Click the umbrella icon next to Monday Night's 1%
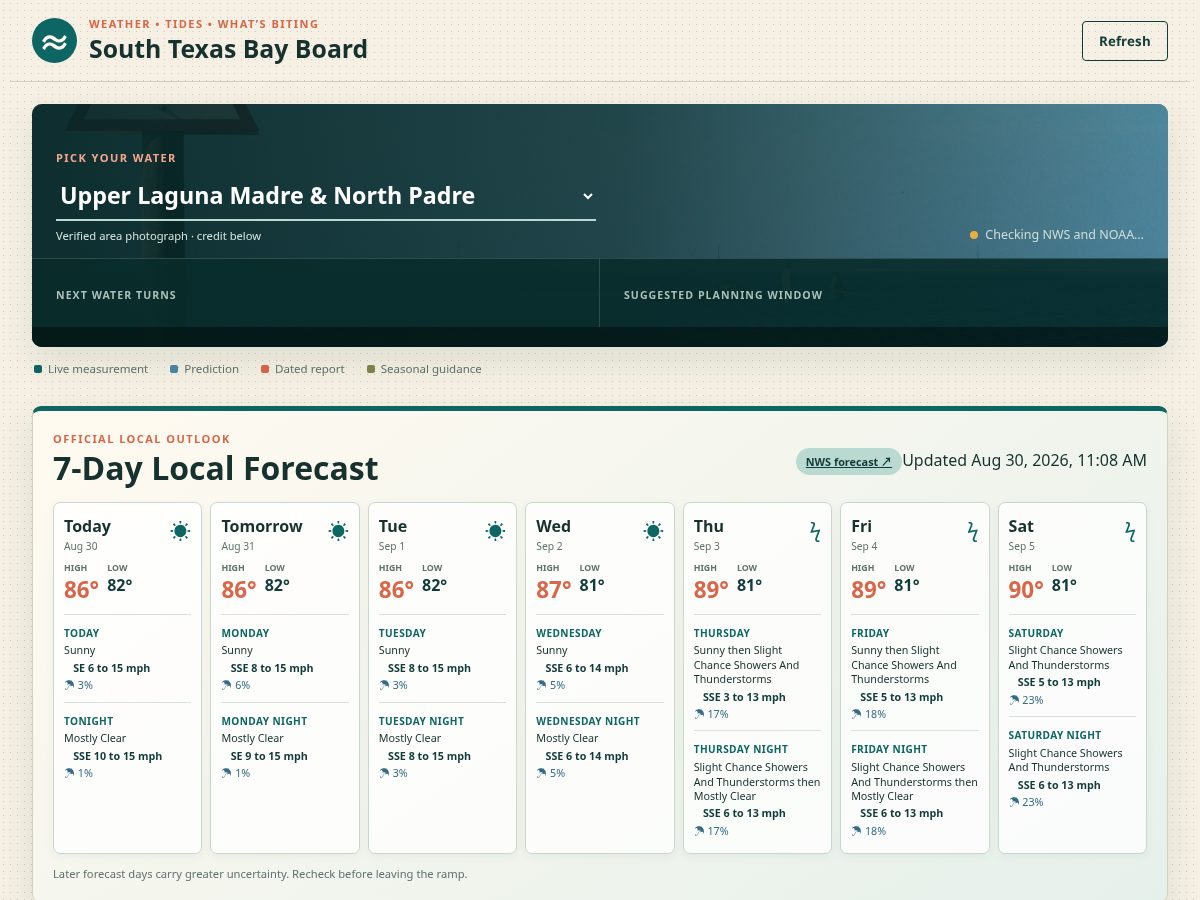 coord(226,773)
